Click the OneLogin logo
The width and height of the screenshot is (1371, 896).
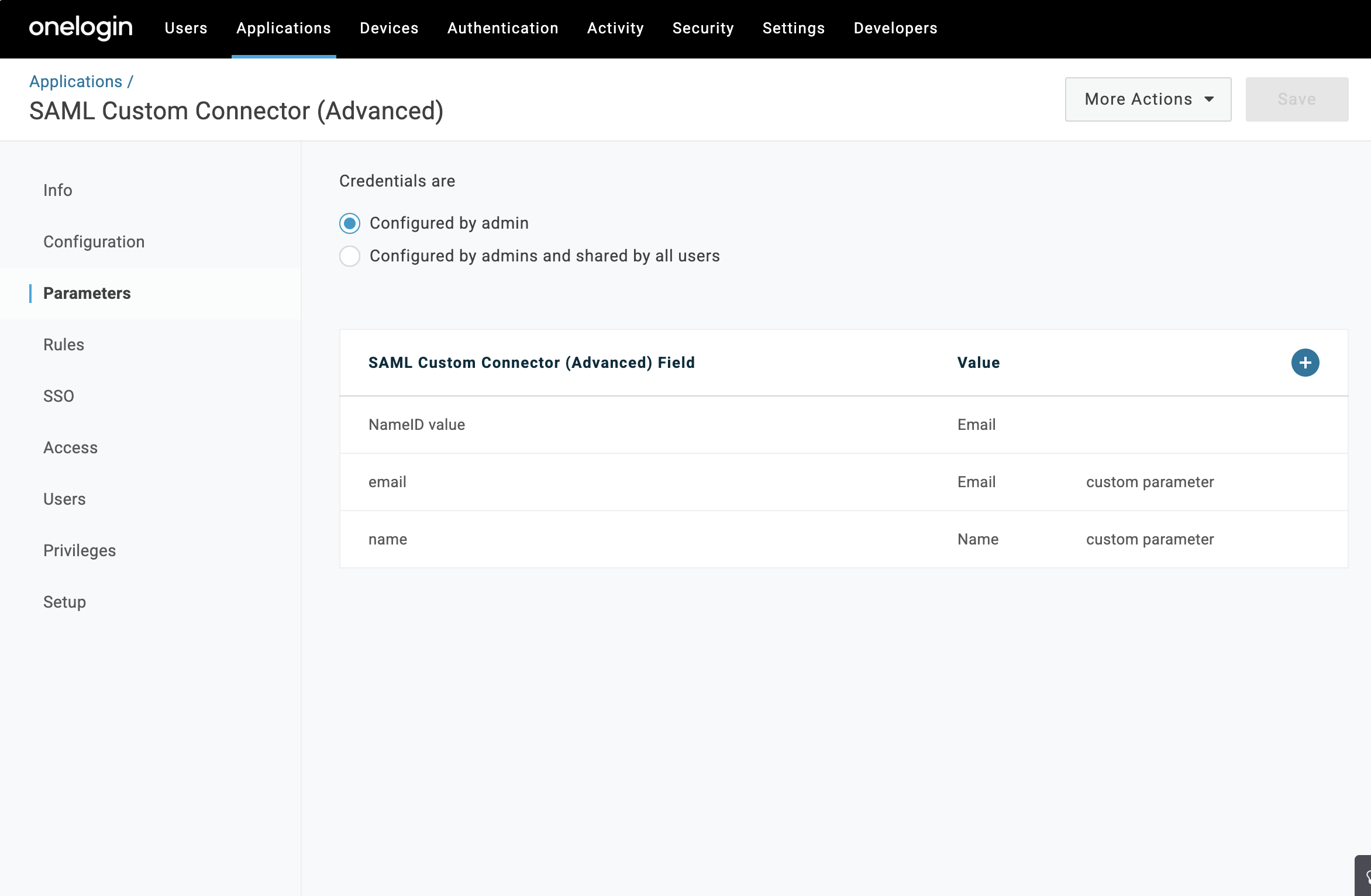pyautogui.click(x=81, y=28)
